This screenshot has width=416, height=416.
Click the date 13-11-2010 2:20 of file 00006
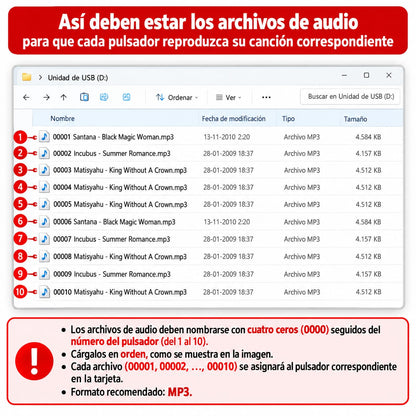227,222
